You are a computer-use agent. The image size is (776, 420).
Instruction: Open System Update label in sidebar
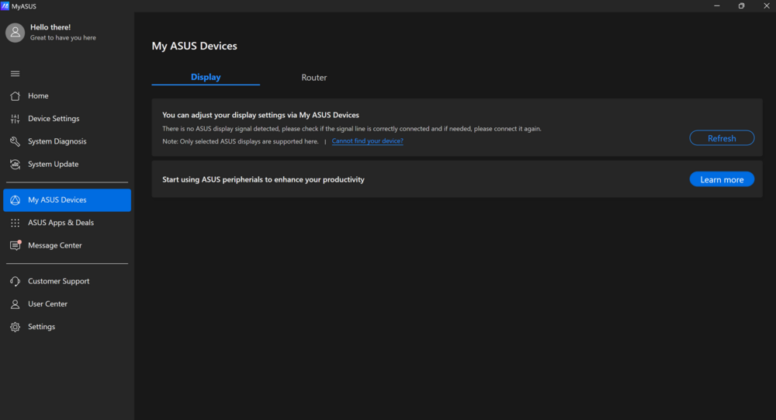pyautogui.click(x=53, y=164)
